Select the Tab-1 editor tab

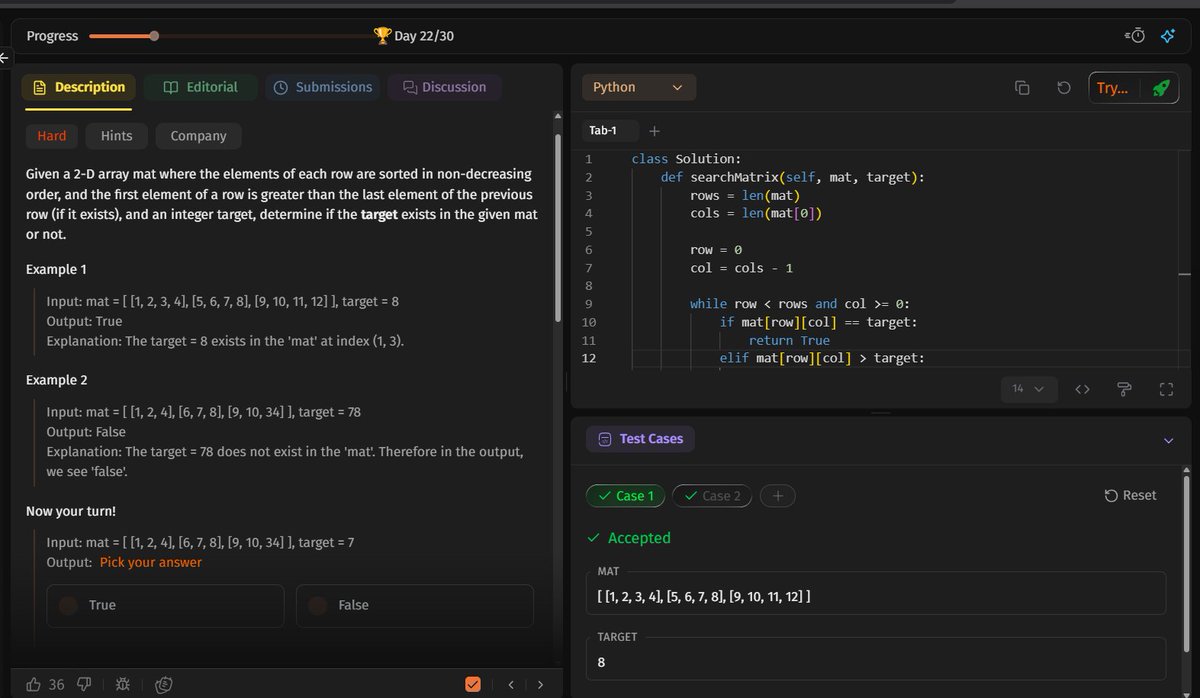[609, 131]
